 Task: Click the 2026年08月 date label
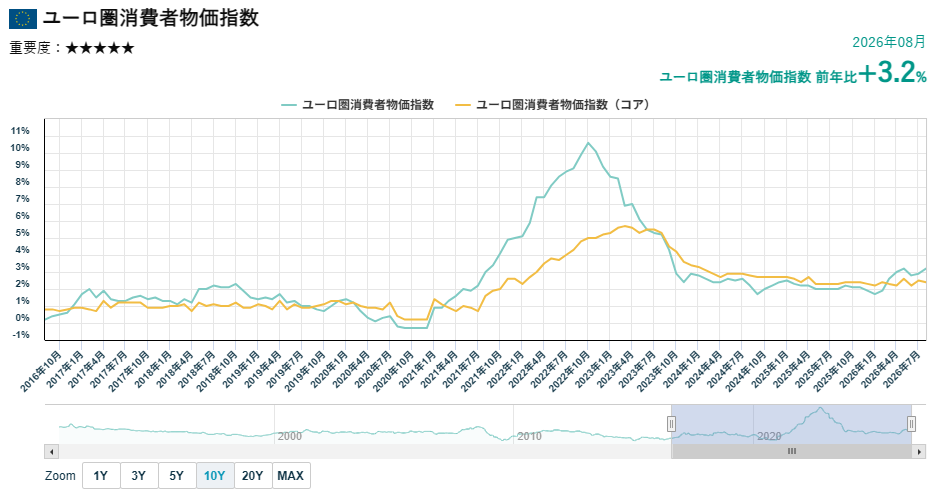[888, 42]
